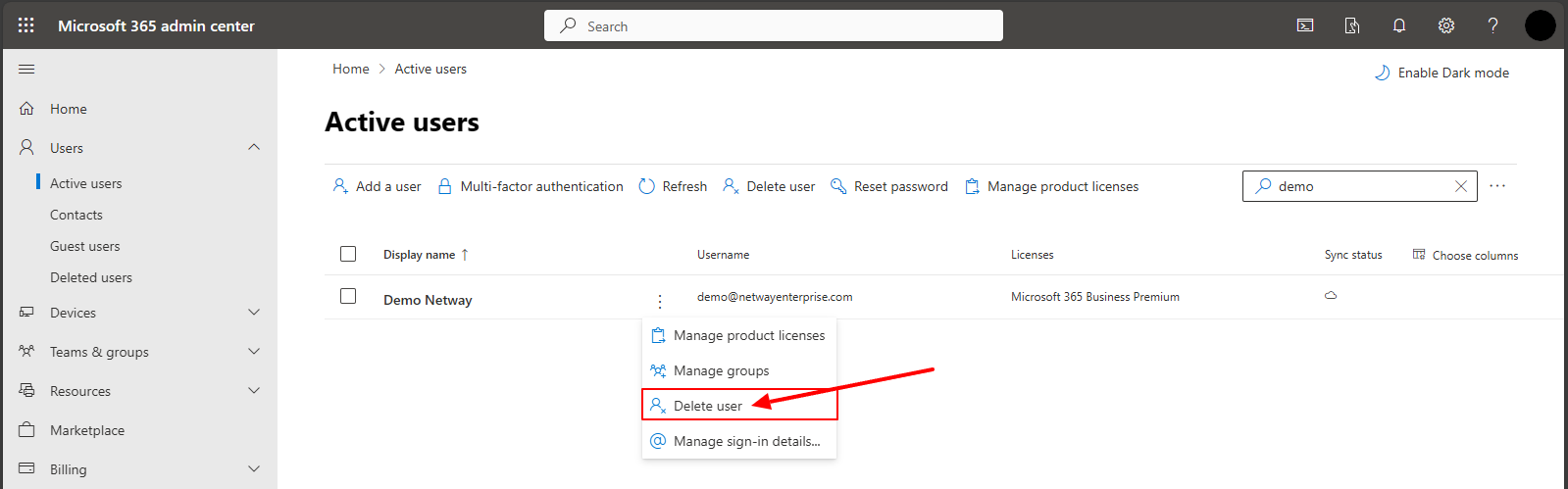The width and height of the screenshot is (1568, 489).
Task: Open the settings gear in the header
Action: pos(1446,25)
